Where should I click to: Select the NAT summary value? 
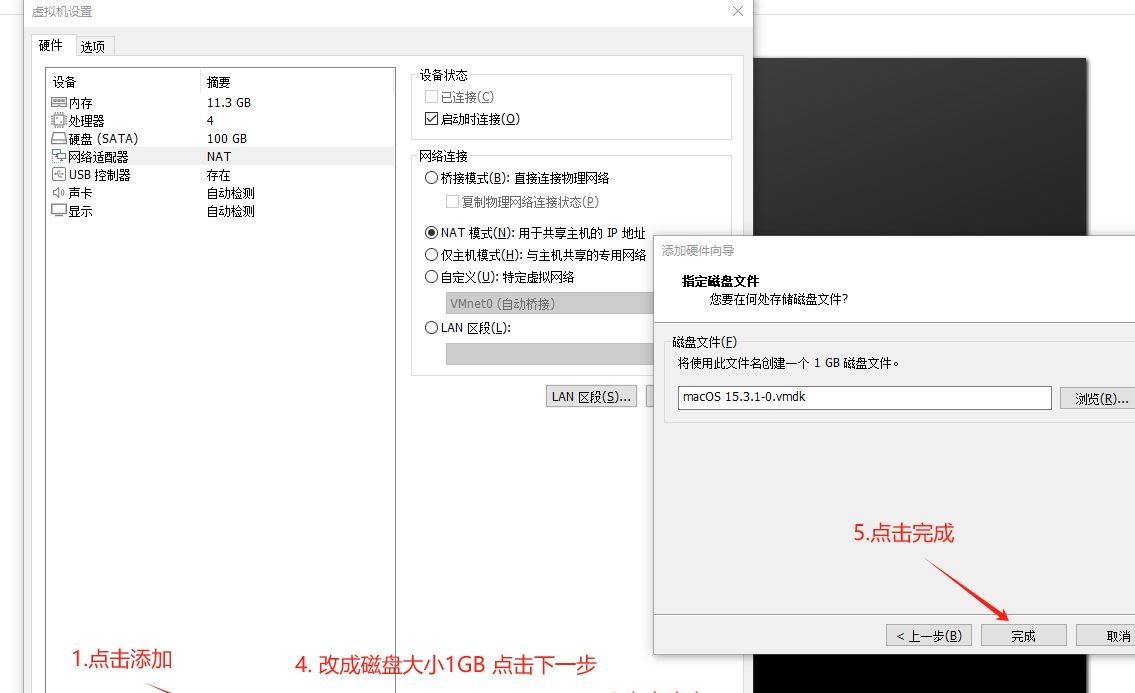coord(219,156)
